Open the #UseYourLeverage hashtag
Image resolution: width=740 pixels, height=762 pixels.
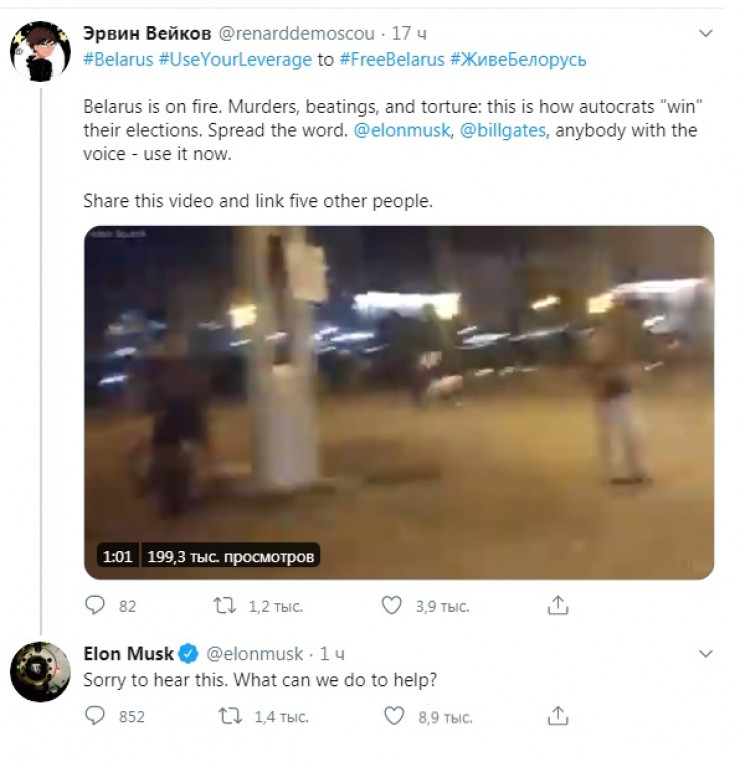pyautogui.click(x=235, y=59)
